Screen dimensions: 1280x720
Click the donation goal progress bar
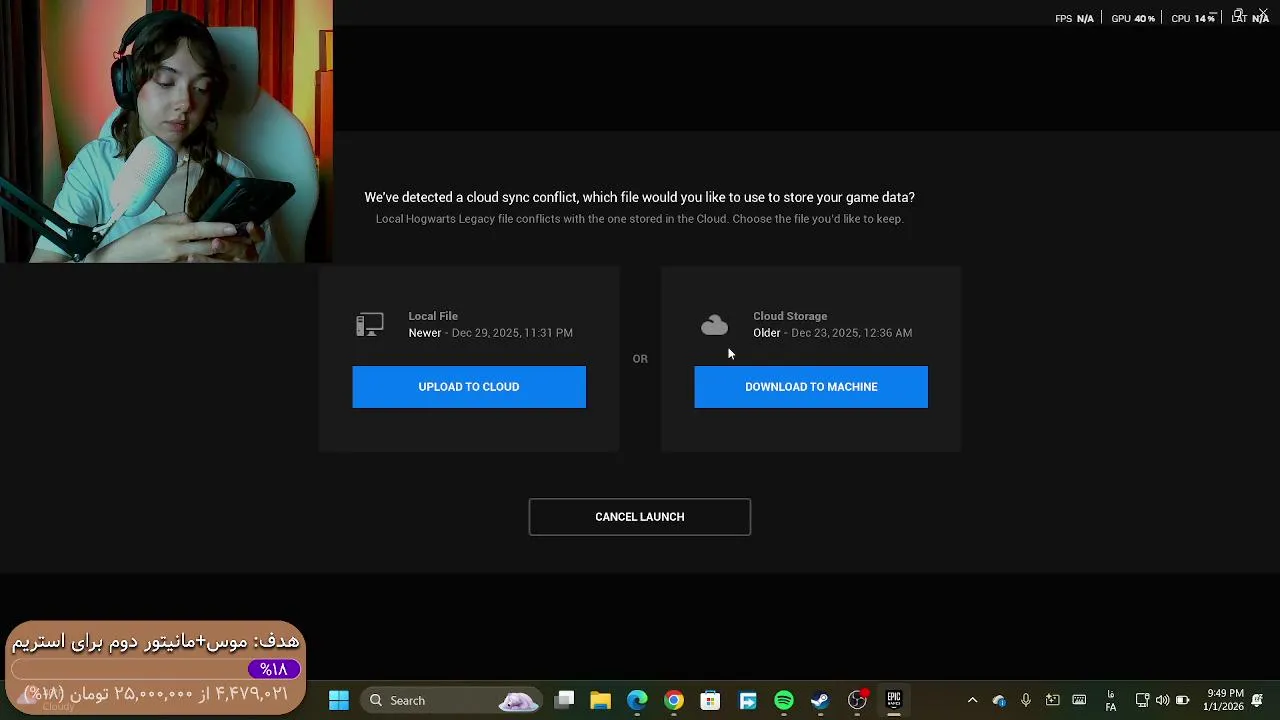click(x=156, y=669)
